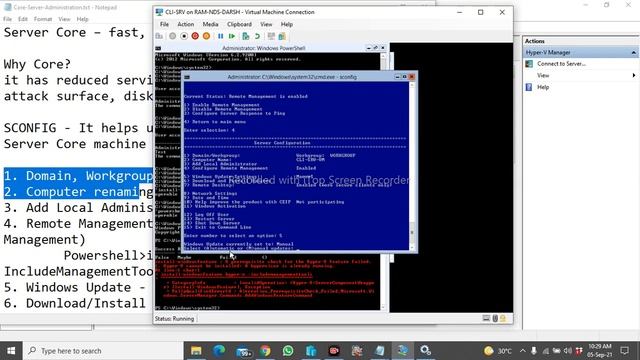Open WhatsApp from taskbar
The image size is (640, 360).
pyautogui.click(x=288, y=351)
